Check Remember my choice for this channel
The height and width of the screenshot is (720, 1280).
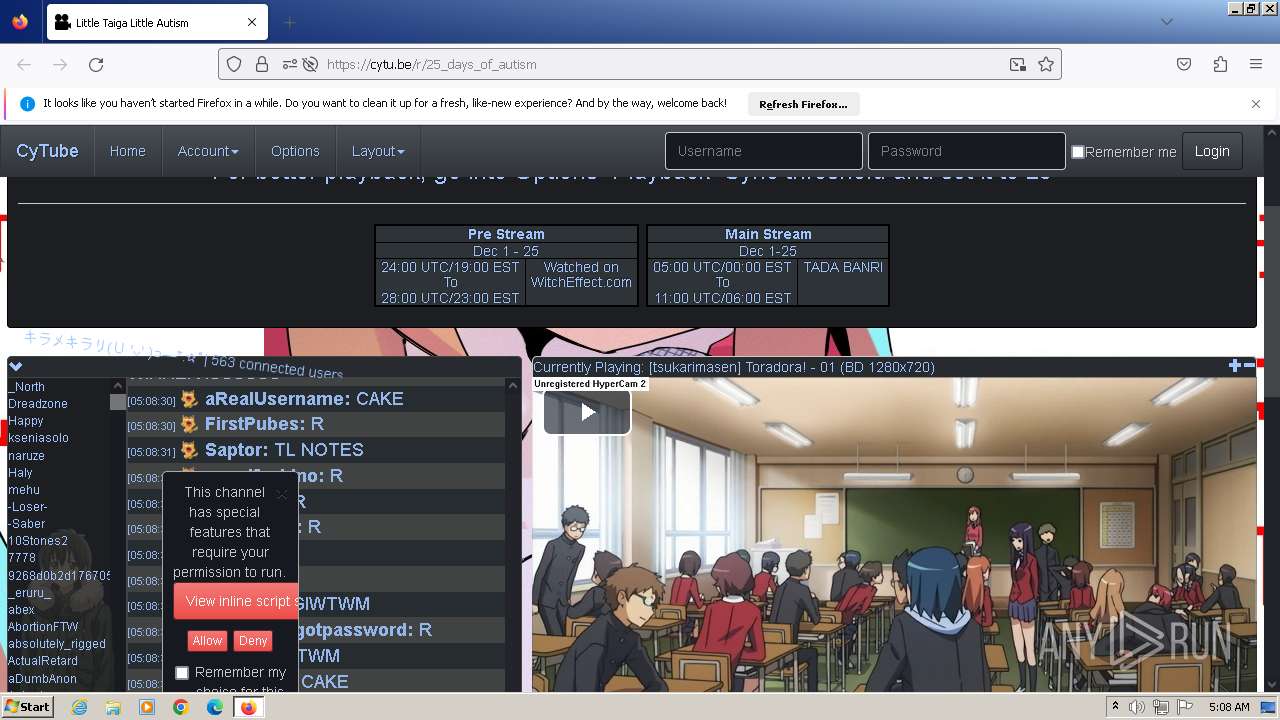point(182,673)
